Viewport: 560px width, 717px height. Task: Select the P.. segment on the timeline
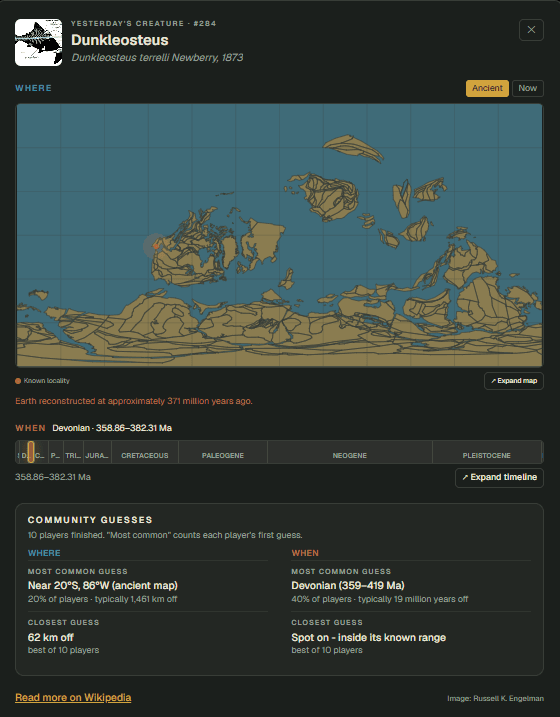tap(55, 452)
